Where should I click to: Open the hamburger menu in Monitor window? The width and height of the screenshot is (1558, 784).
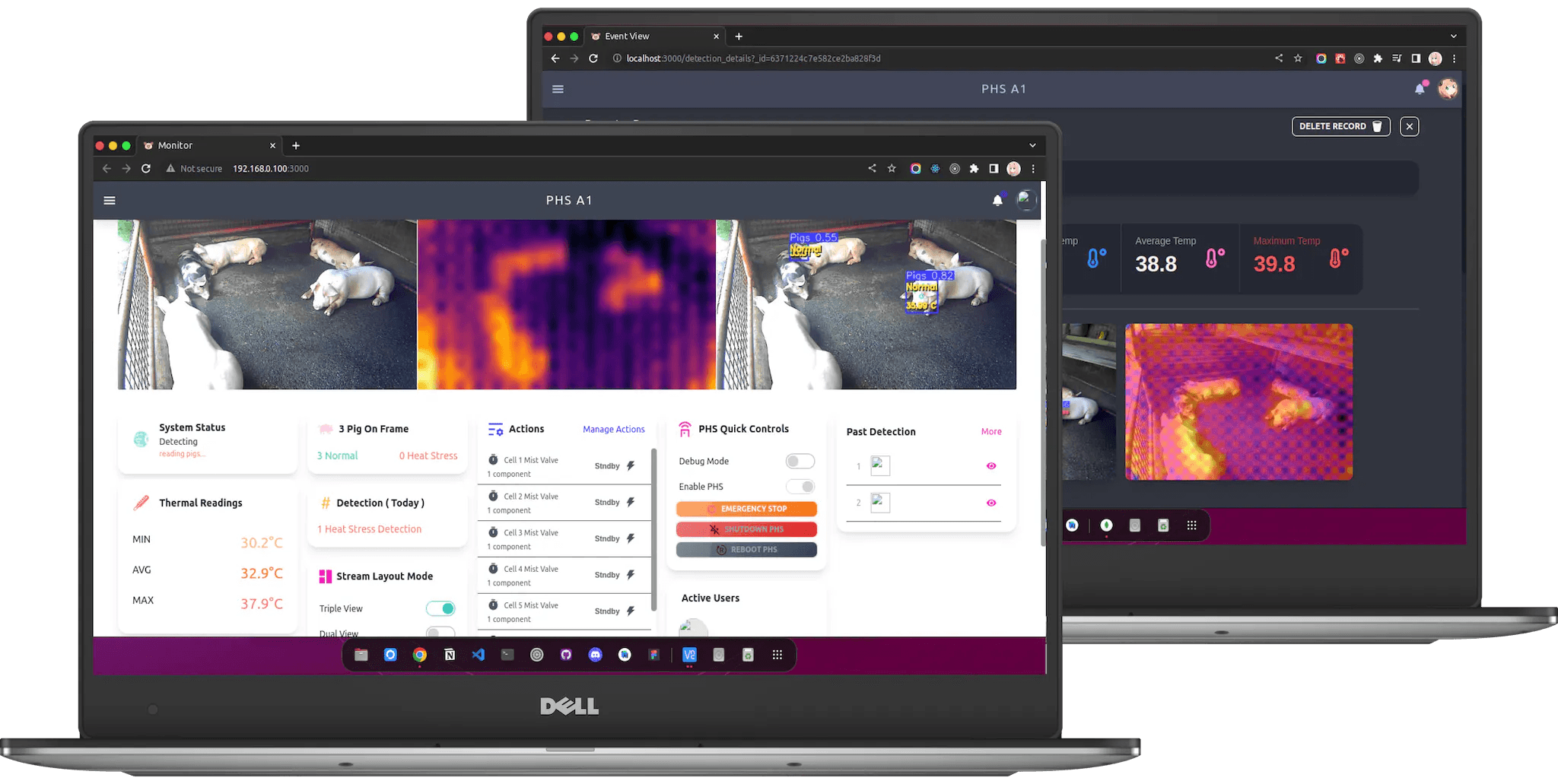110,201
